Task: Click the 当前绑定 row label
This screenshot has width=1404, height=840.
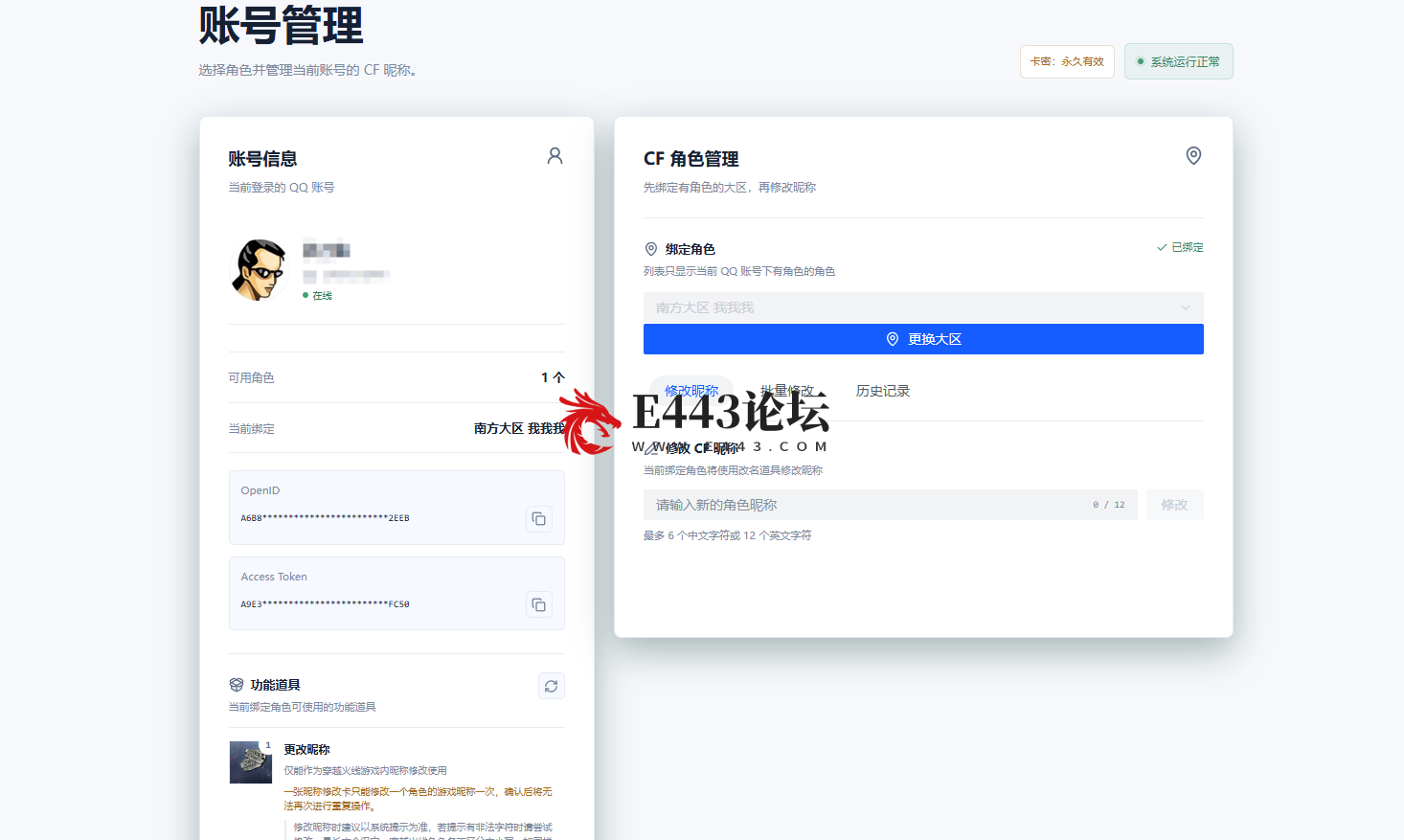Action: 251,429
